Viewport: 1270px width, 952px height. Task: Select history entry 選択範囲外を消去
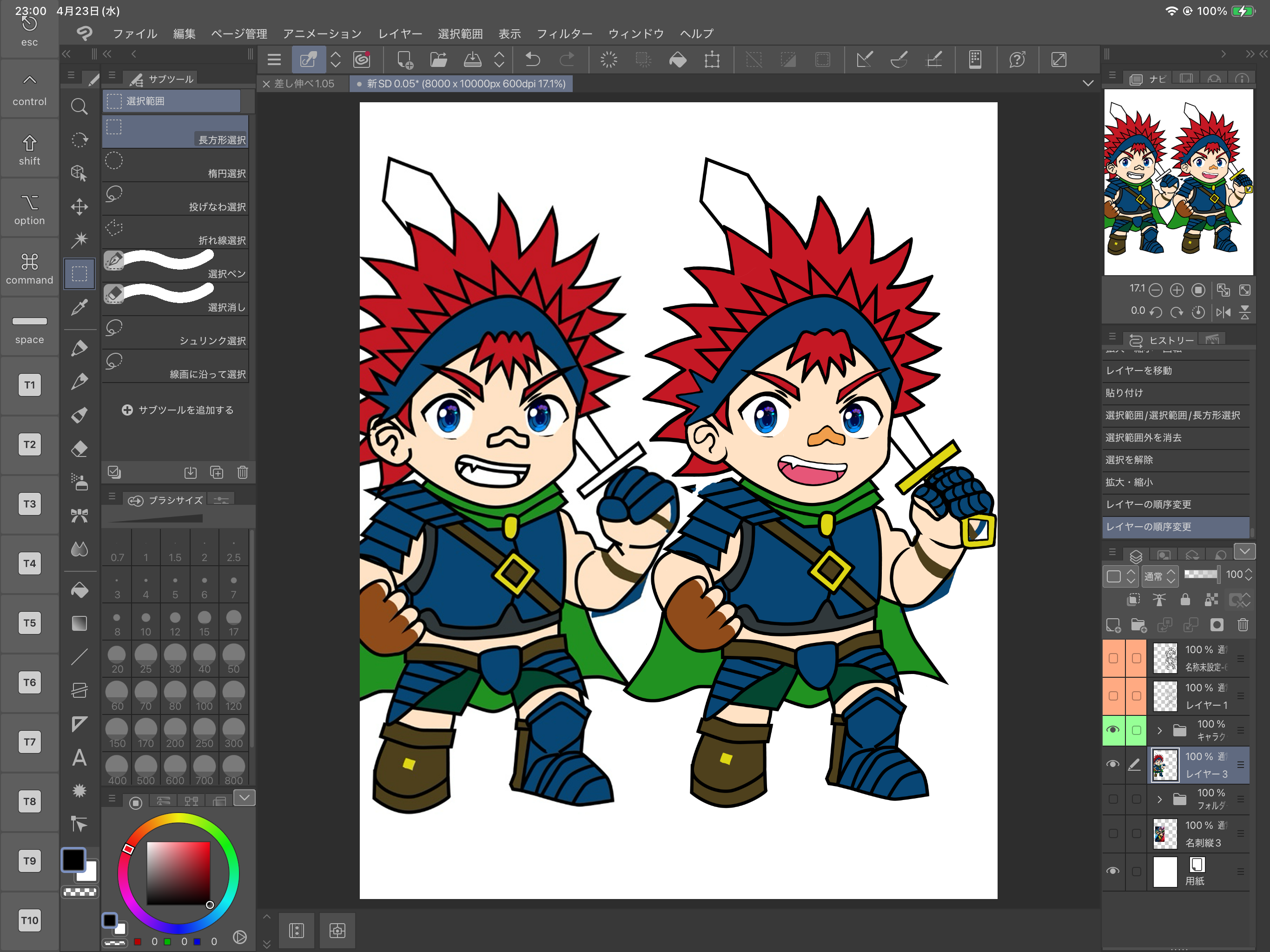click(x=1176, y=437)
